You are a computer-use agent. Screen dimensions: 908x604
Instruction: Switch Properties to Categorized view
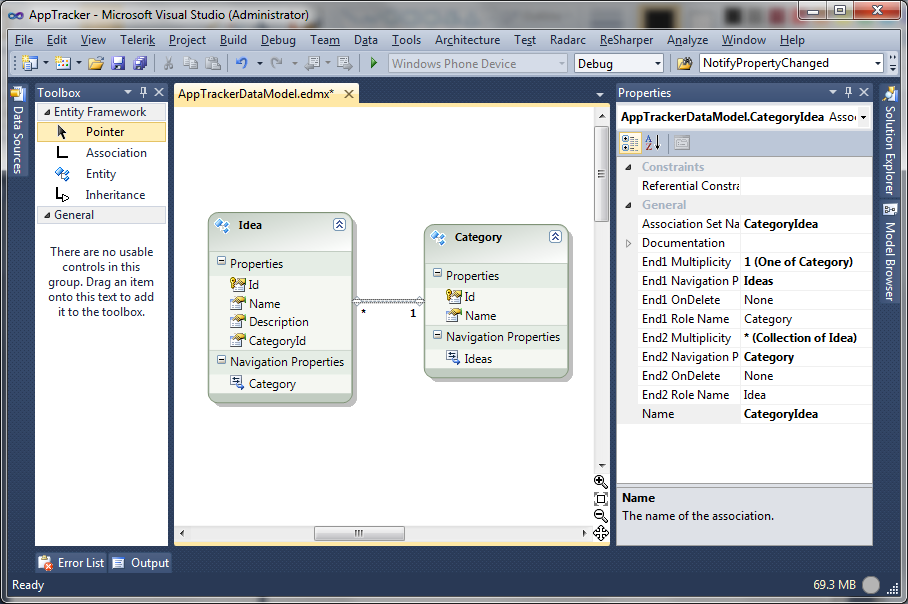pyautogui.click(x=630, y=142)
